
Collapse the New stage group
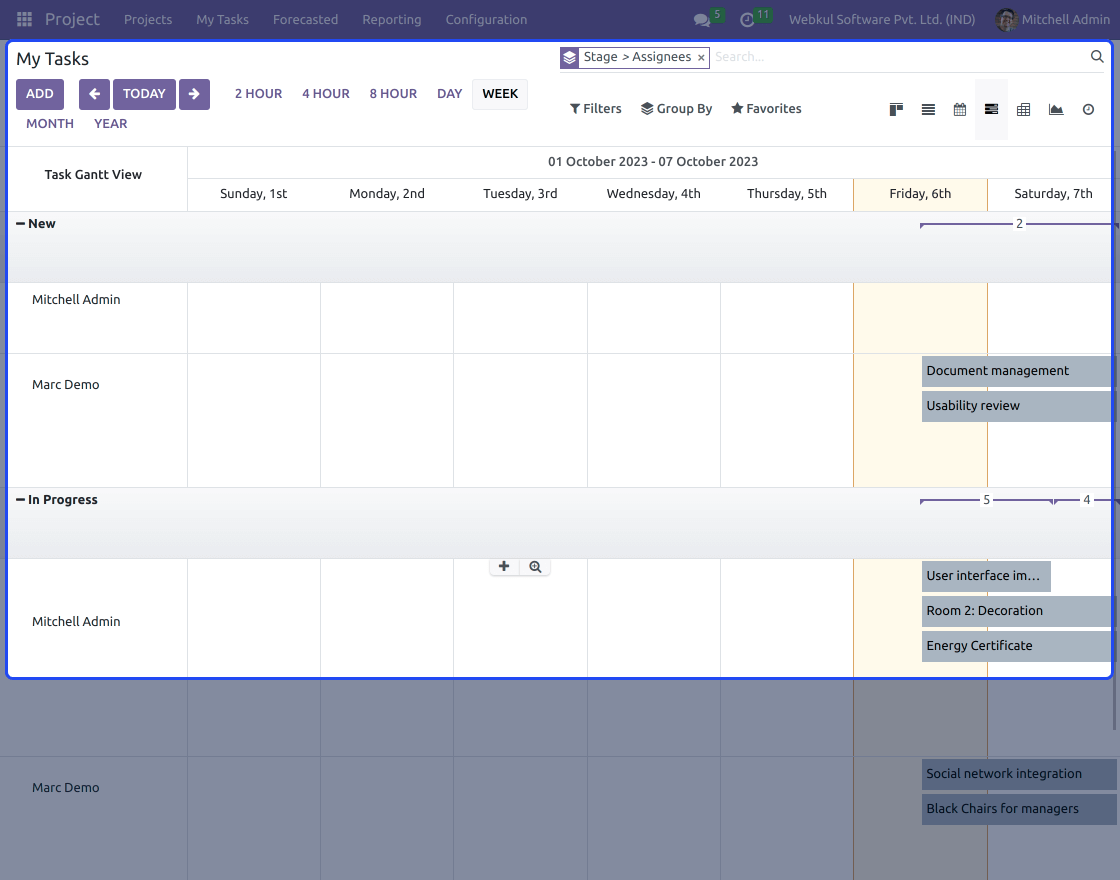coord(19,223)
